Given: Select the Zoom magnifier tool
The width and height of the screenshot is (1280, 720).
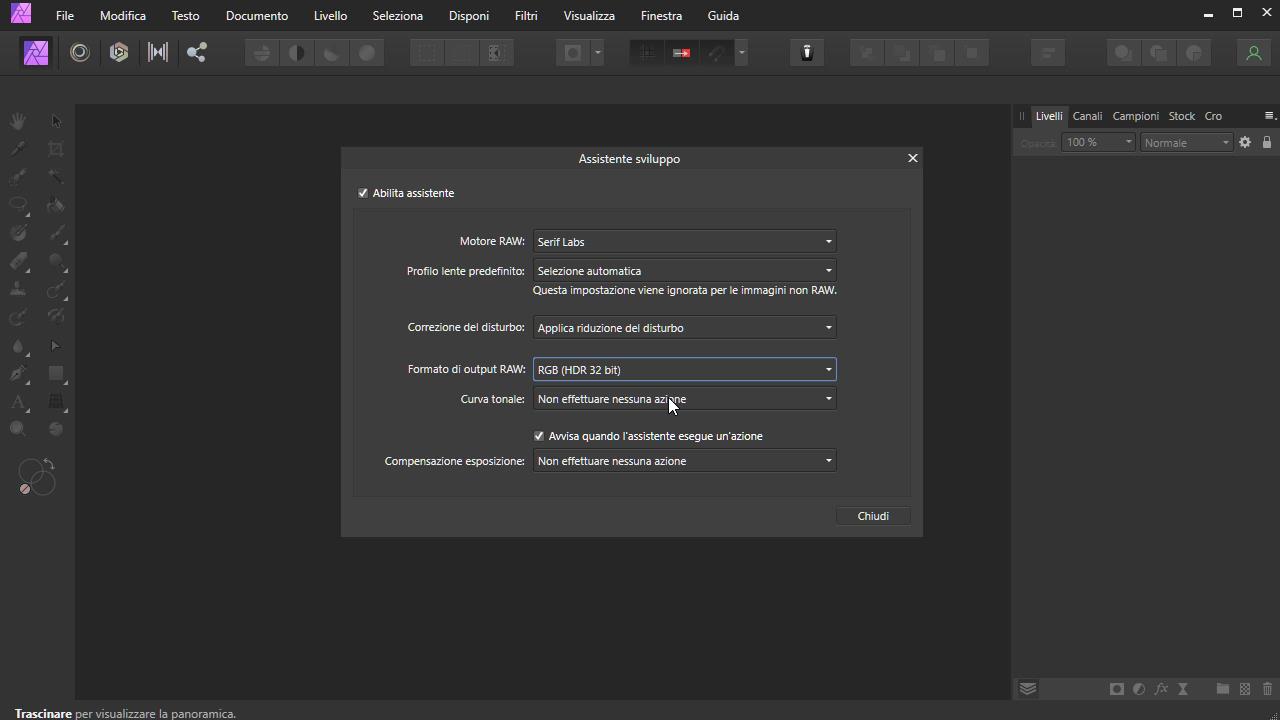Looking at the screenshot, I should 18,429.
